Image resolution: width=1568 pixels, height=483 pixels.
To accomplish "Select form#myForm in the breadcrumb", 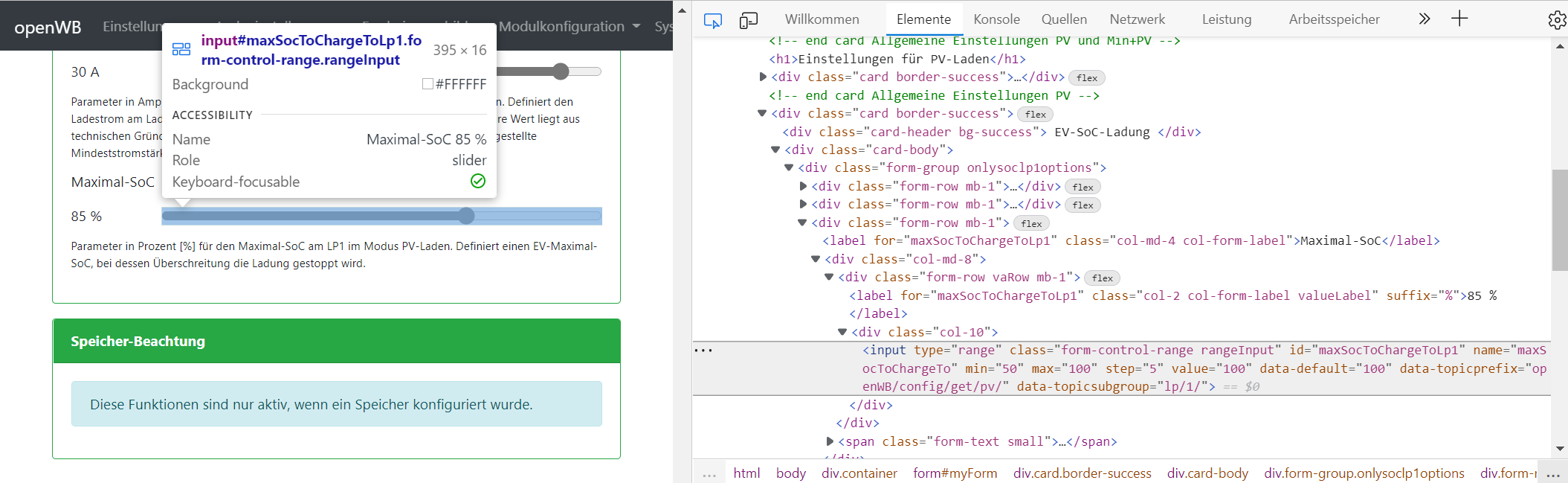I will pyautogui.click(x=955, y=473).
